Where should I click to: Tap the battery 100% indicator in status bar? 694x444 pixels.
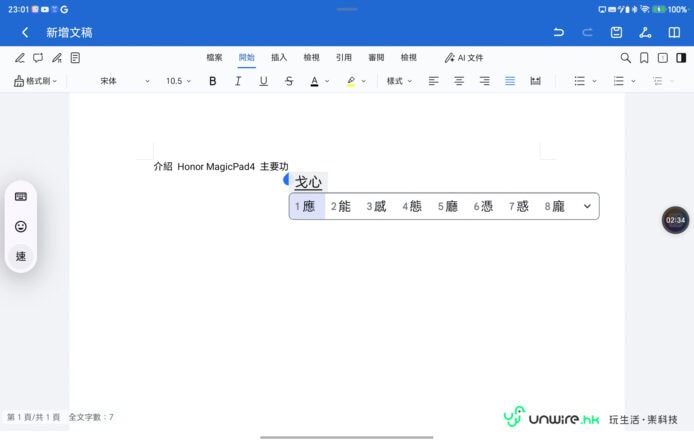[671, 9]
